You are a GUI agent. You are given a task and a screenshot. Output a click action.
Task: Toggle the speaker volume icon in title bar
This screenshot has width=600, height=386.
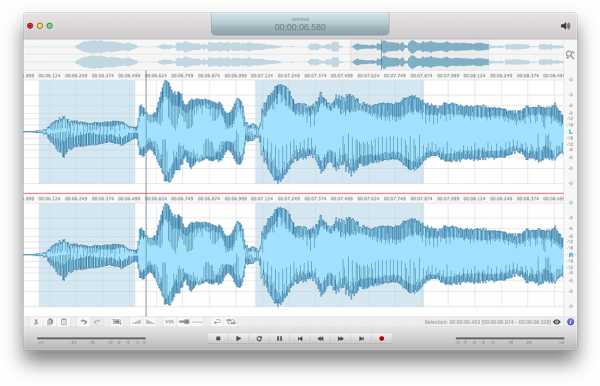coord(566,26)
